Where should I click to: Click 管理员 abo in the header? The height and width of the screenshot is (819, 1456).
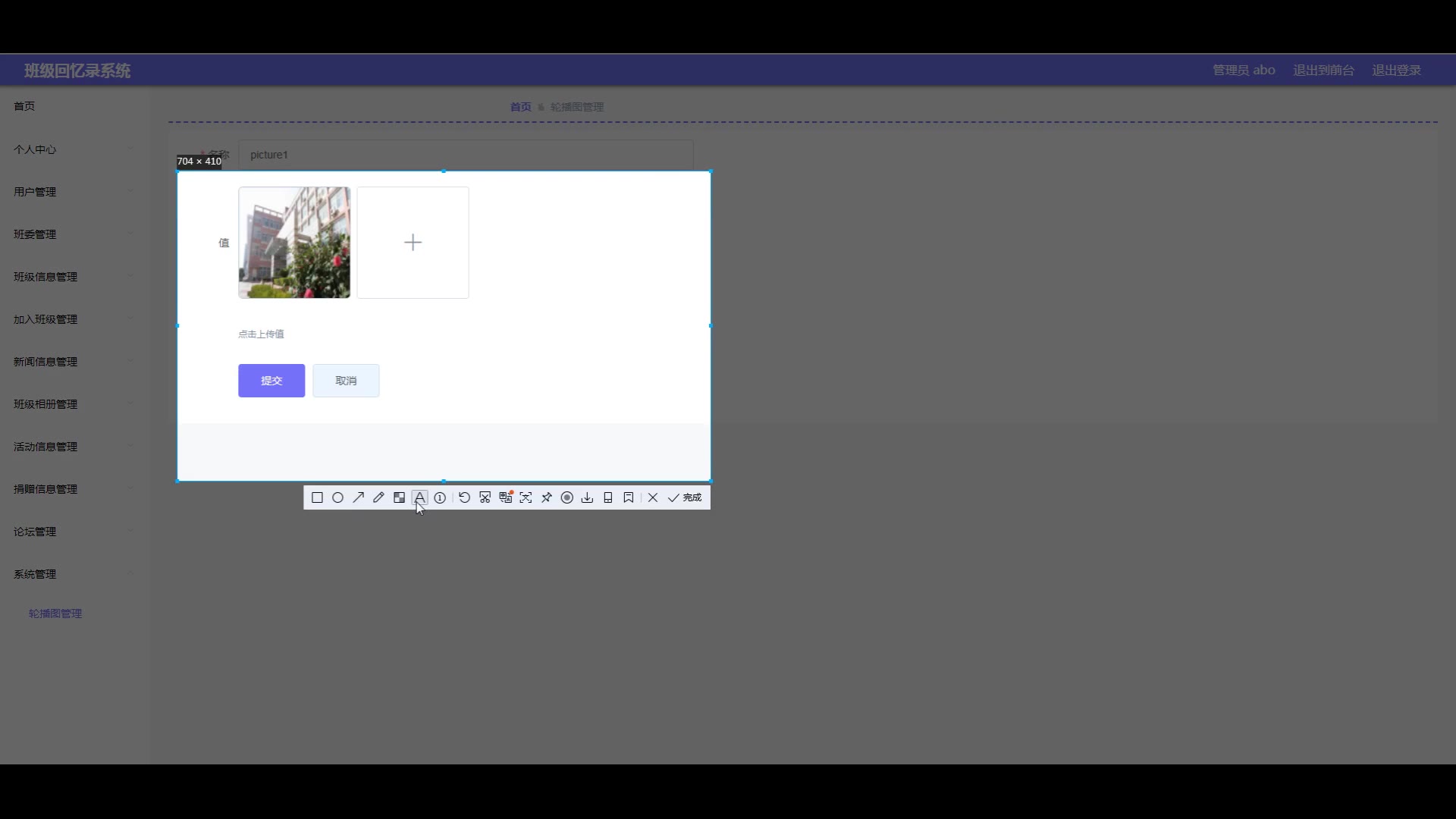point(1244,70)
